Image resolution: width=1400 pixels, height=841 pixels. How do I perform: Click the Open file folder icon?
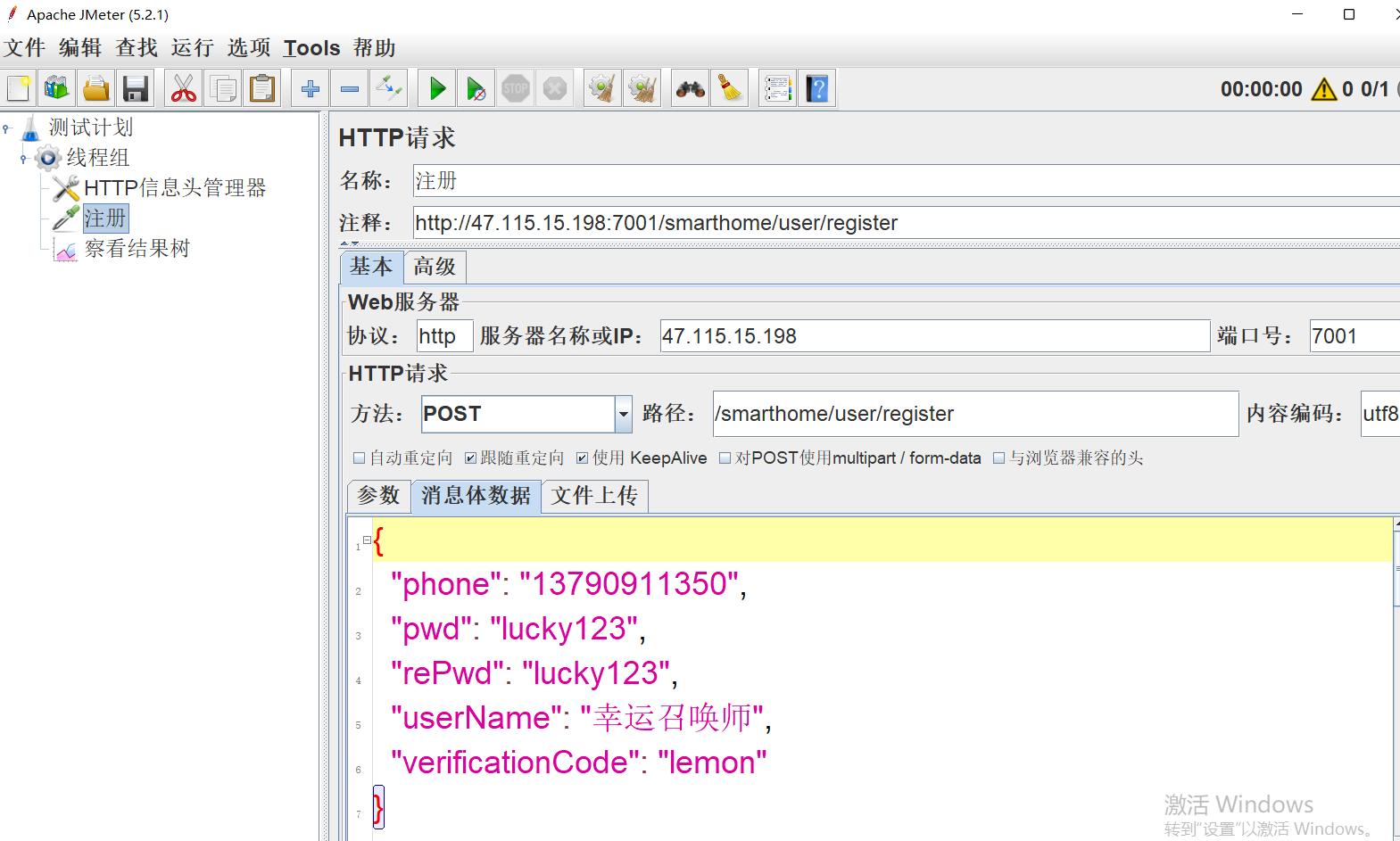(96, 88)
